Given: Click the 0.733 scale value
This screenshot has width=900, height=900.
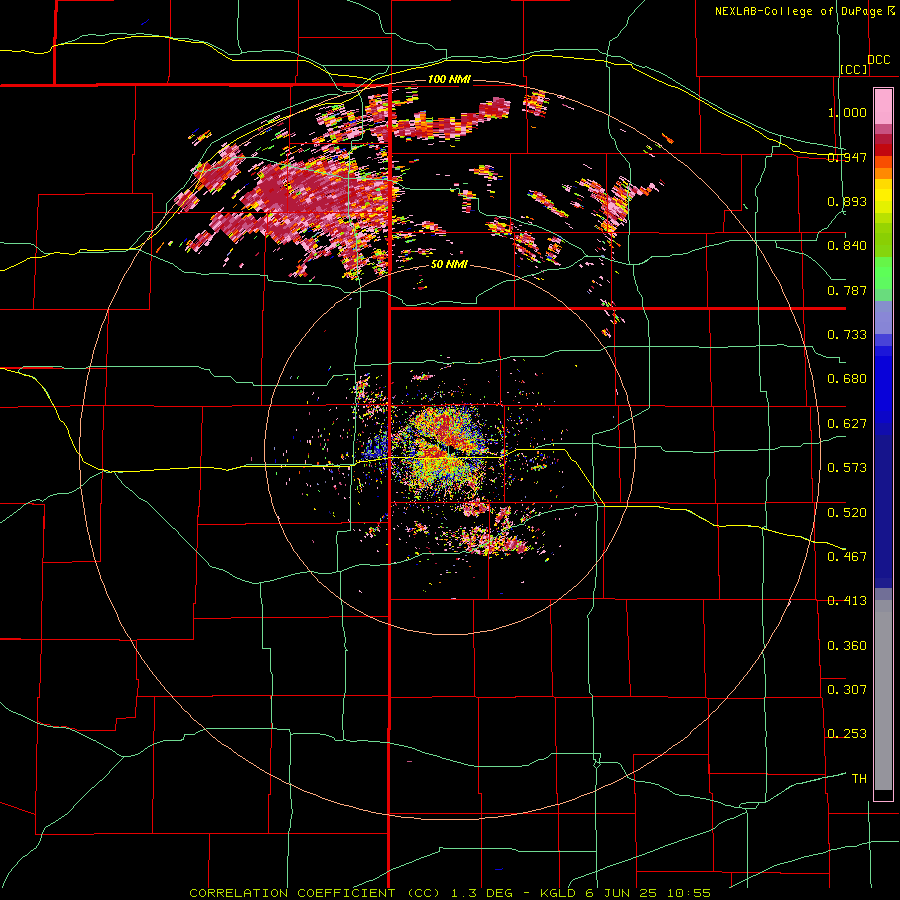Looking at the screenshot, I should coord(847,335).
